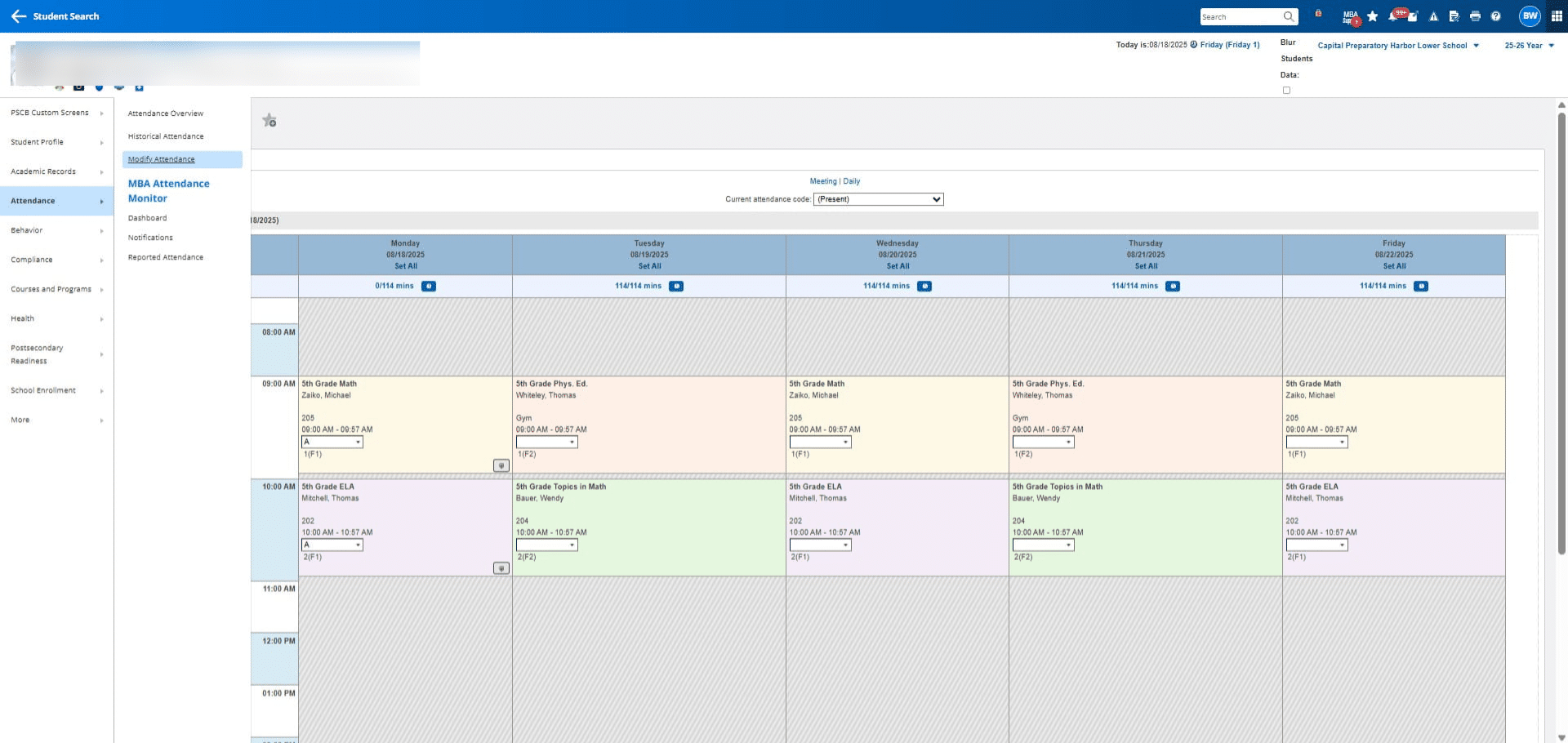Click the scroll-down arrow at the page bottom right
This screenshot has height=743, width=1568.
tap(1561, 737)
